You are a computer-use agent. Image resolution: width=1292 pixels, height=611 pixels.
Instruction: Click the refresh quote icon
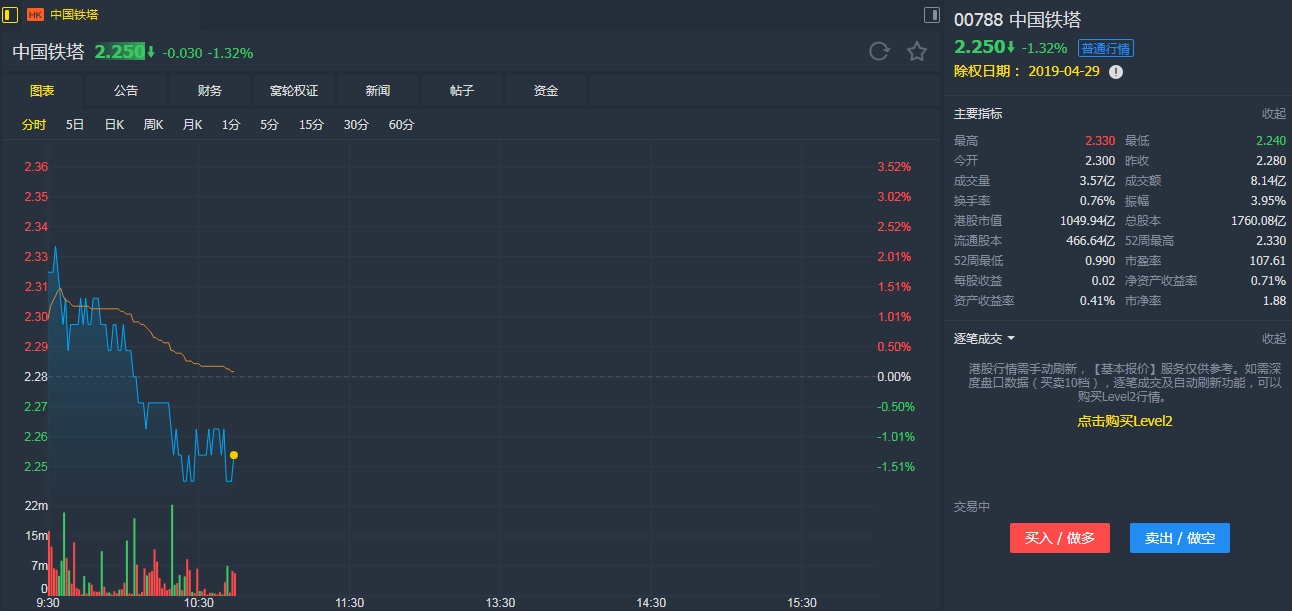point(879,52)
